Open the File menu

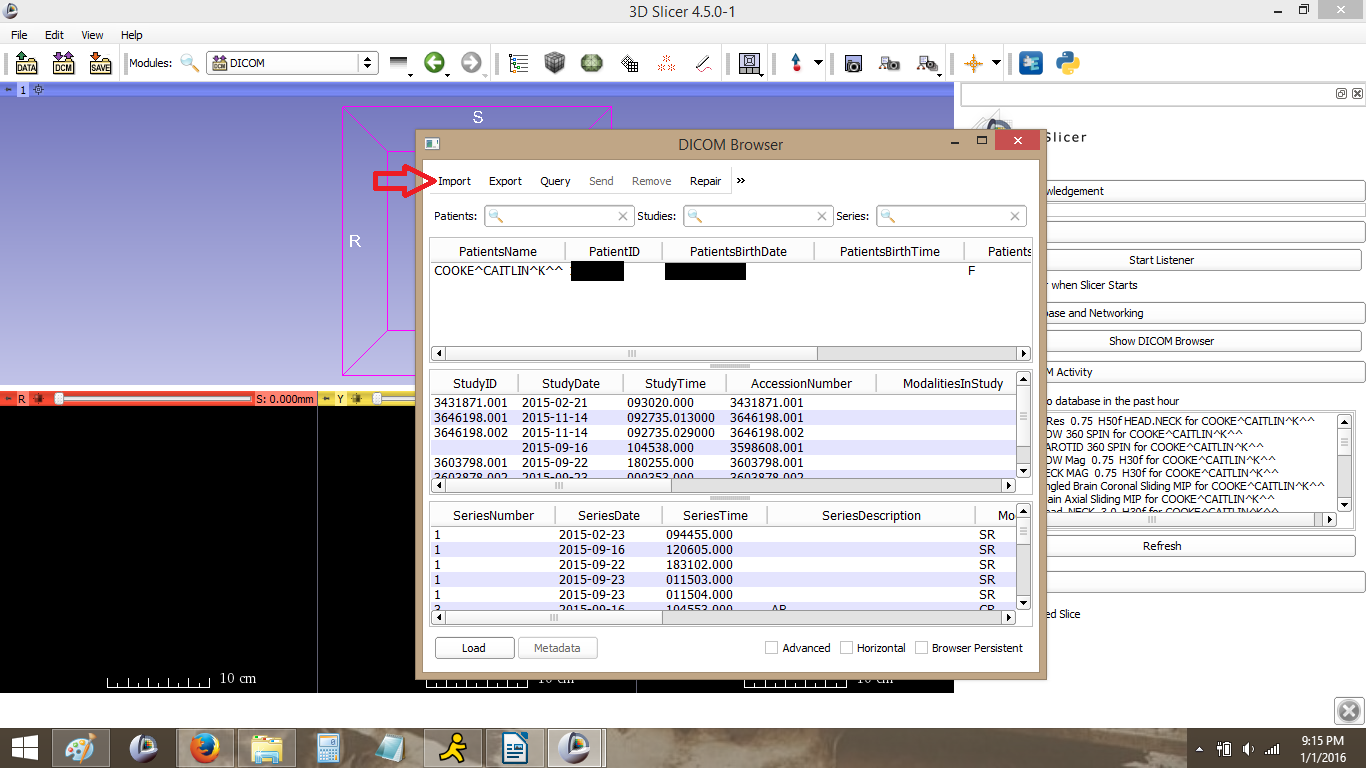click(x=19, y=35)
